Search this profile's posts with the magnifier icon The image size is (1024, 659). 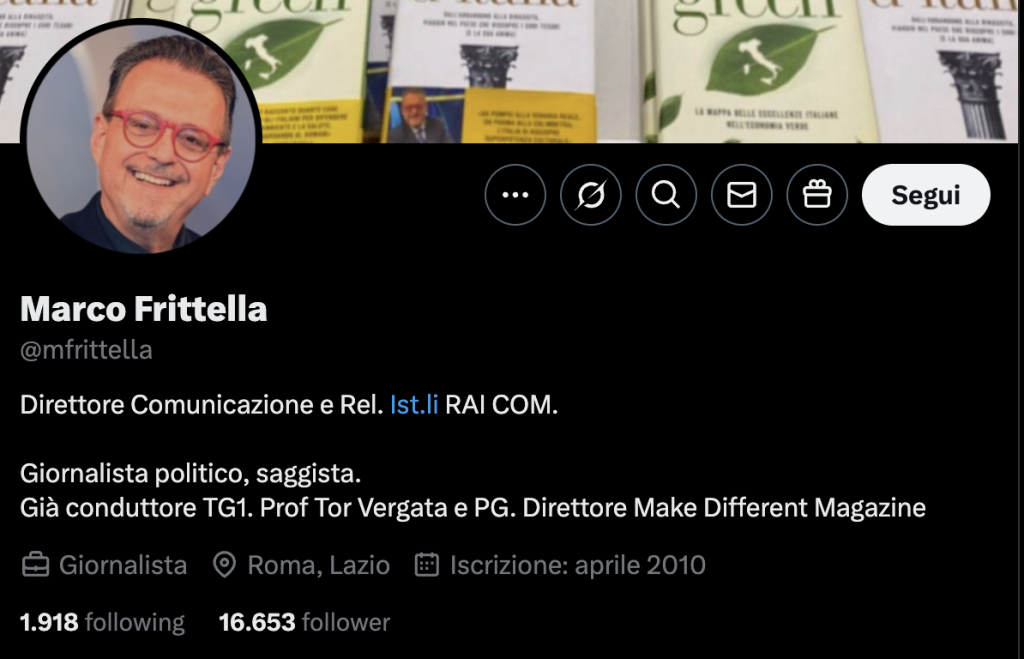[666, 195]
